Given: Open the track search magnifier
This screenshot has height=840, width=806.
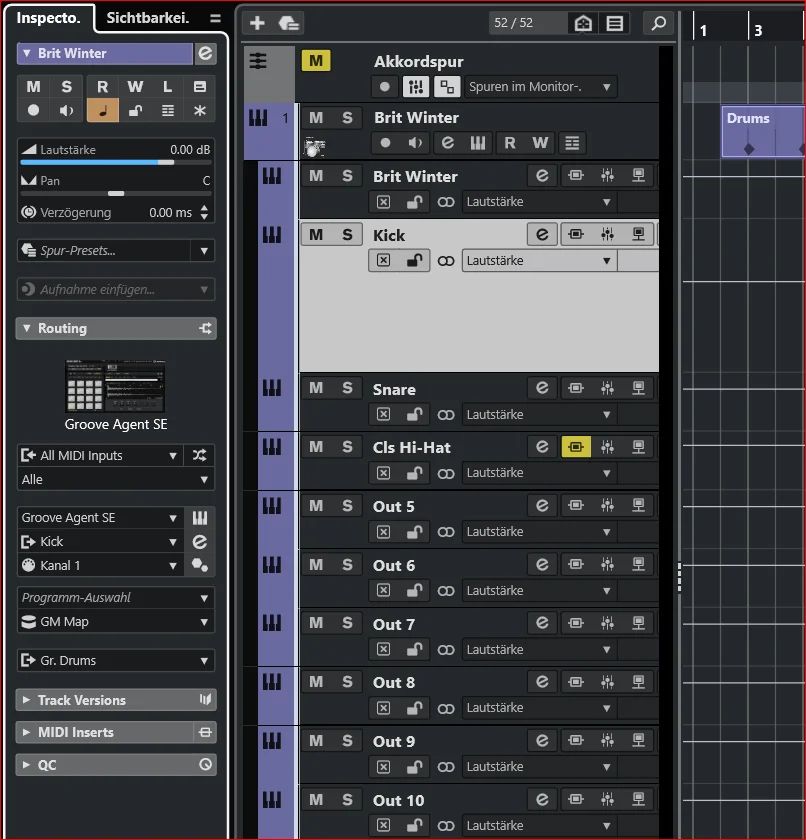Looking at the screenshot, I should (x=658, y=23).
